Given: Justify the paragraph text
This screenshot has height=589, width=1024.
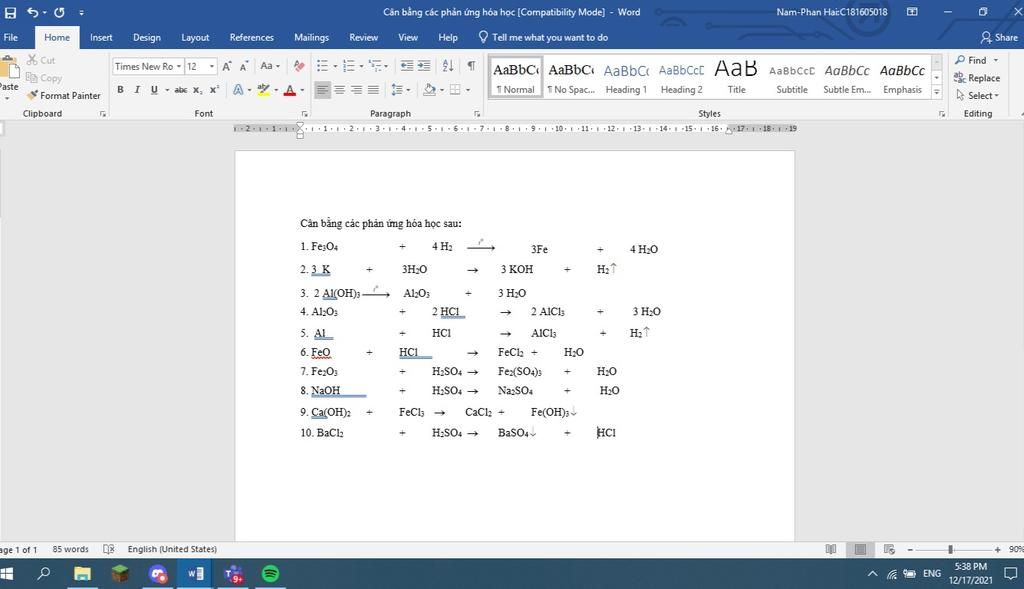Looking at the screenshot, I should (374, 89).
